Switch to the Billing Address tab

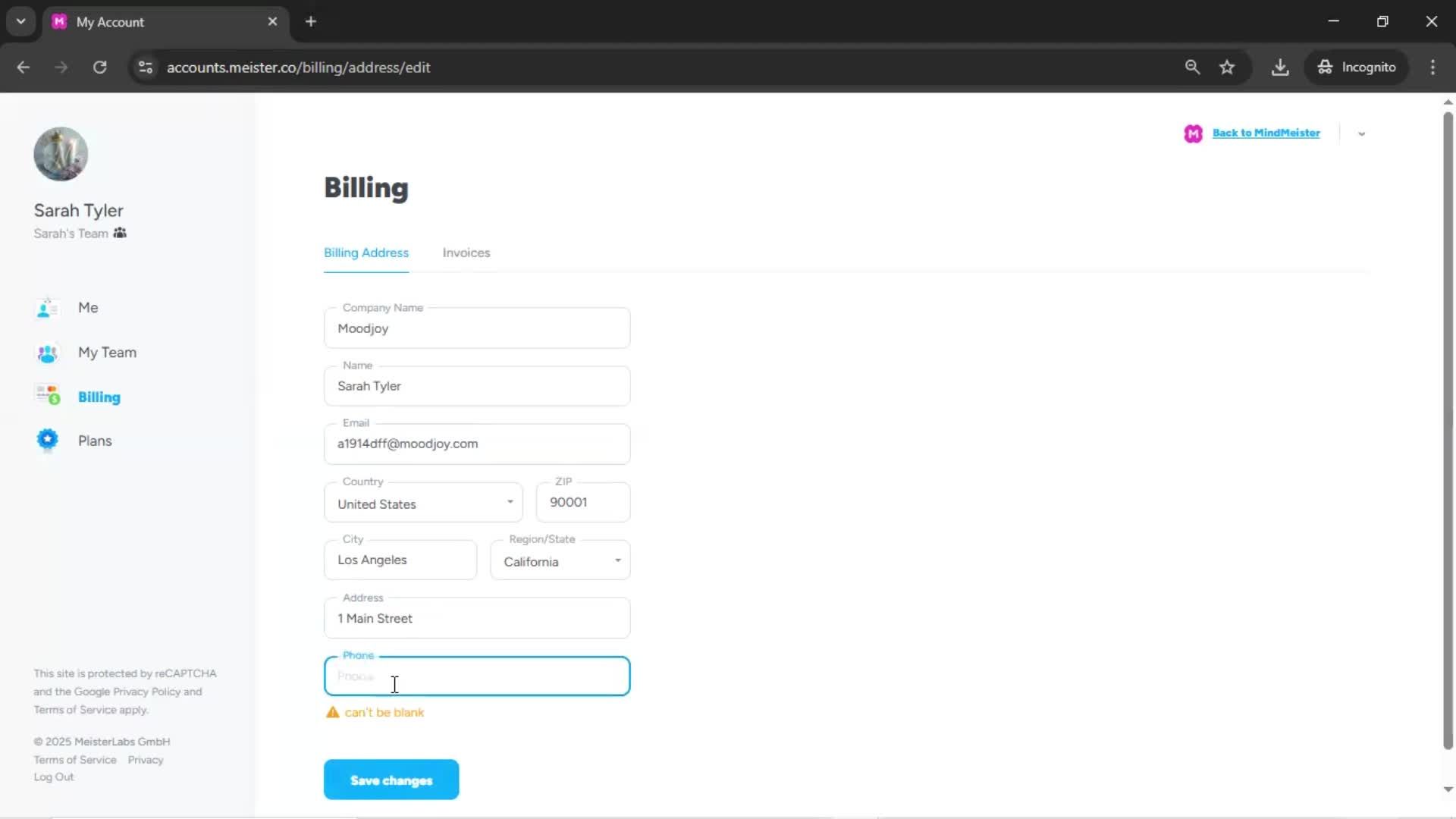(x=366, y=253)
